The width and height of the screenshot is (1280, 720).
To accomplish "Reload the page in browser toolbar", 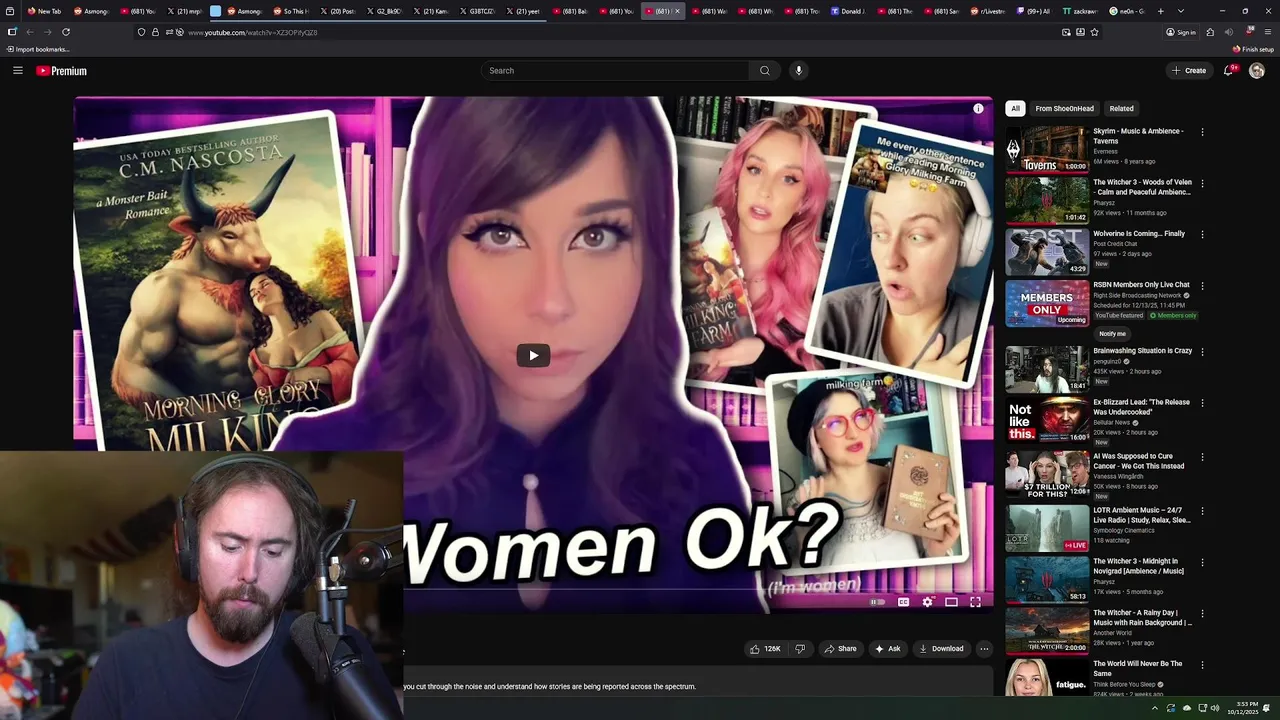I will click(66, 32).
